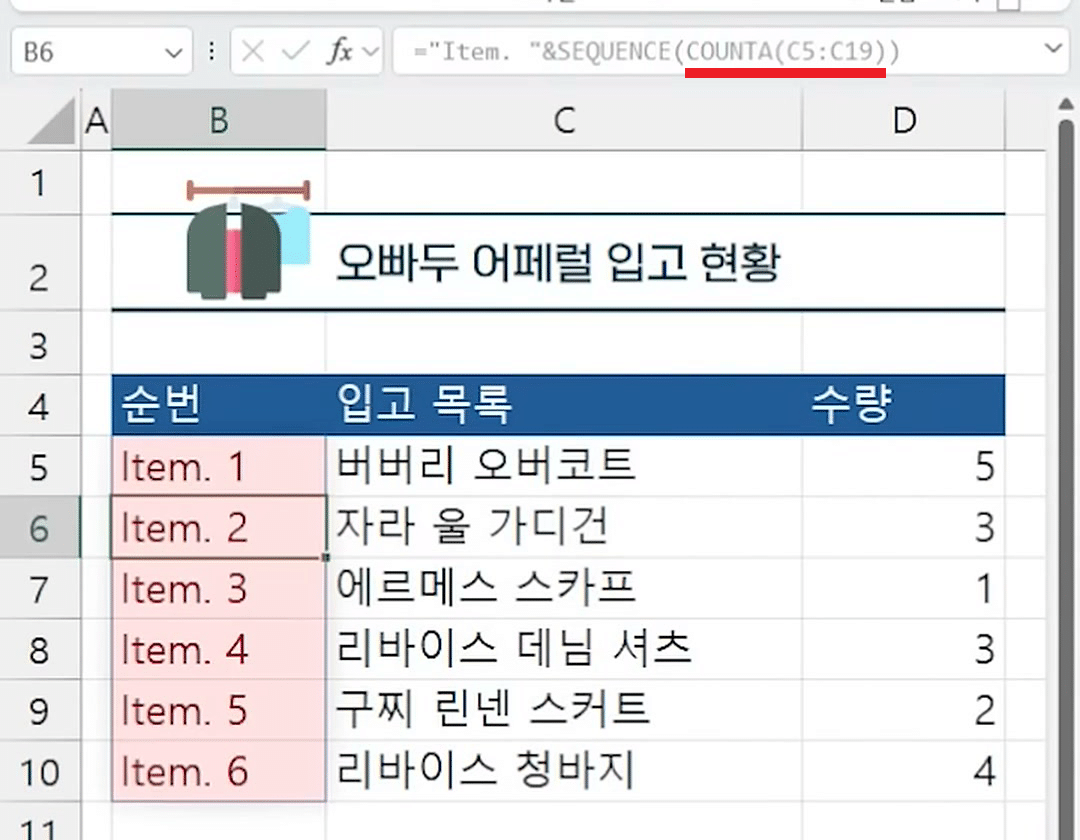Select column C header
Screen dimensions: 1080x840
[564, 120]
